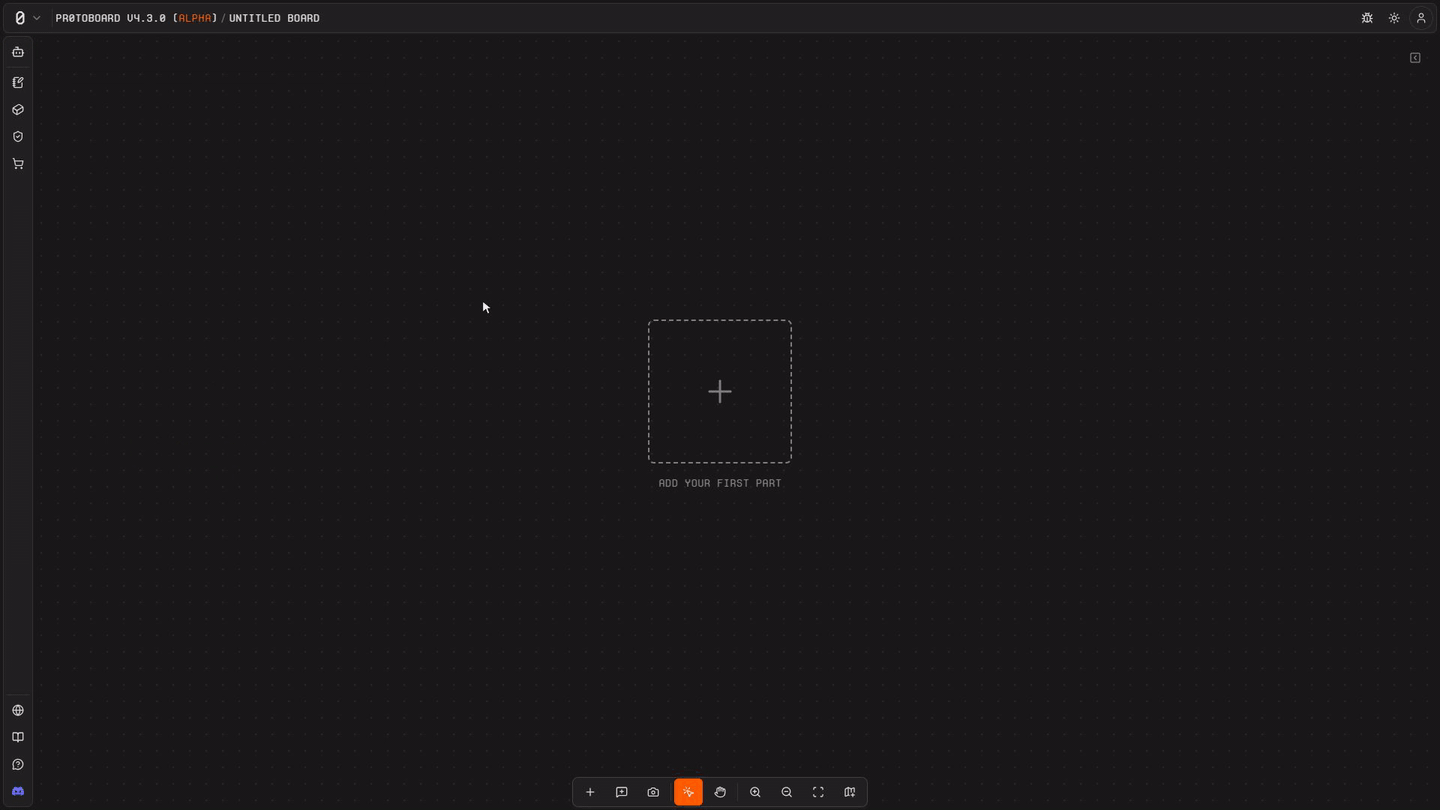
Task: Open the parts box icon in sidebar
Action: [x=18, y=110]
